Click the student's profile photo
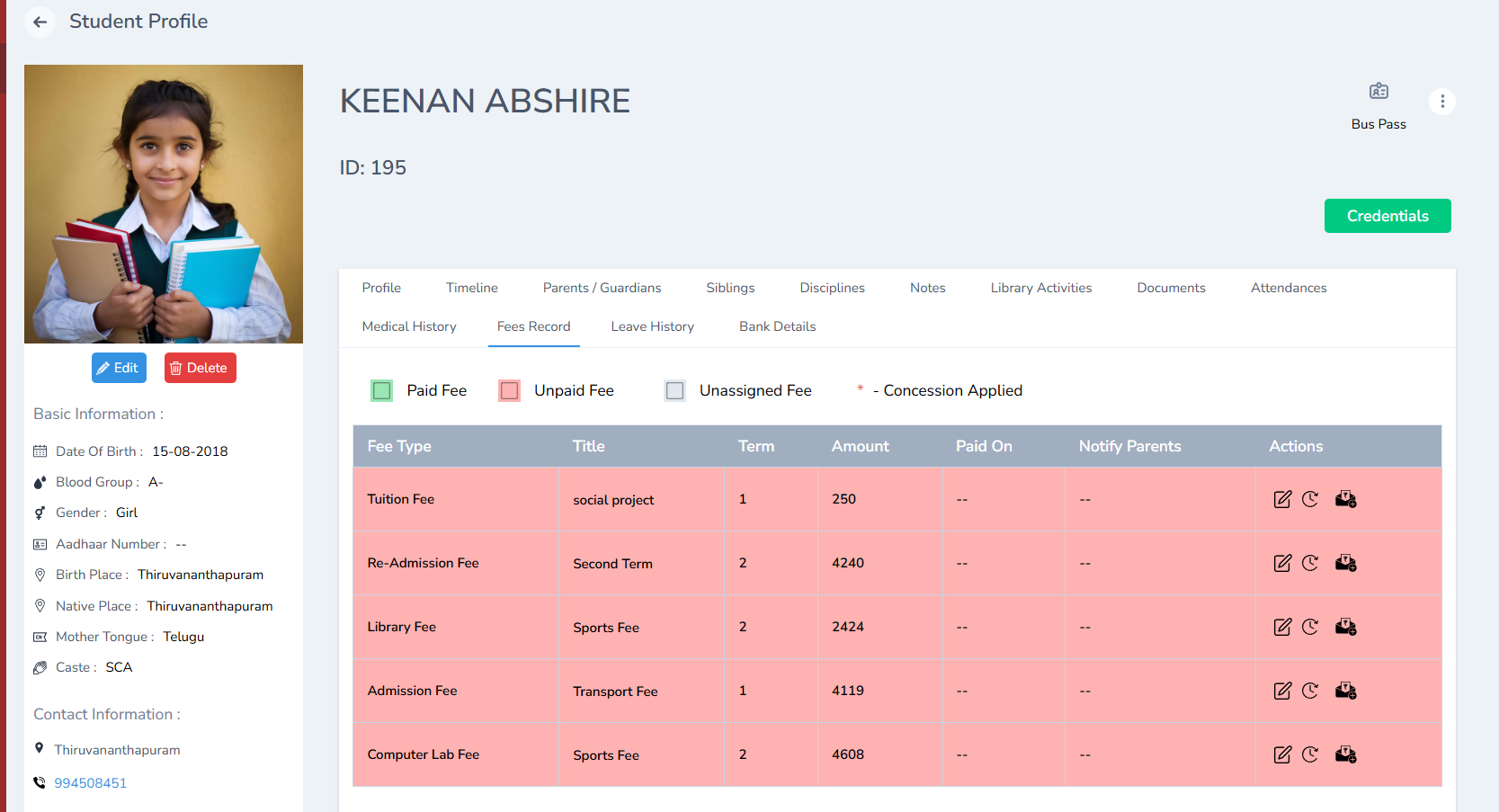 pos(164,204)
